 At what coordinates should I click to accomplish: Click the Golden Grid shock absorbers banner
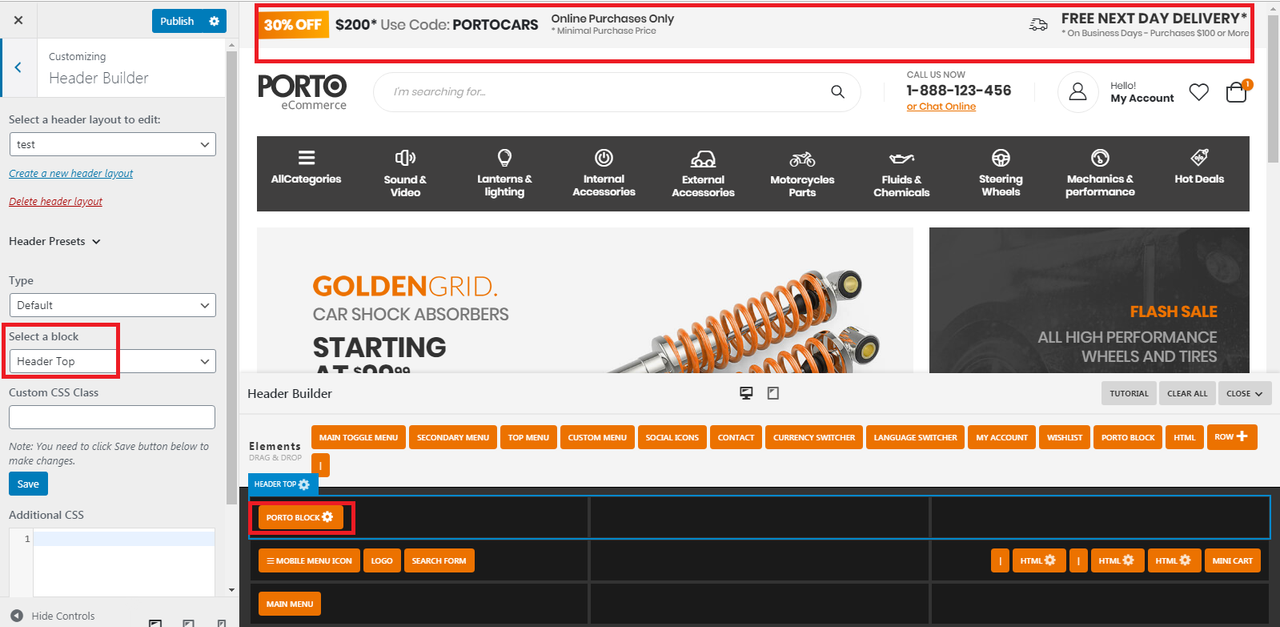[x=585, y=300]
